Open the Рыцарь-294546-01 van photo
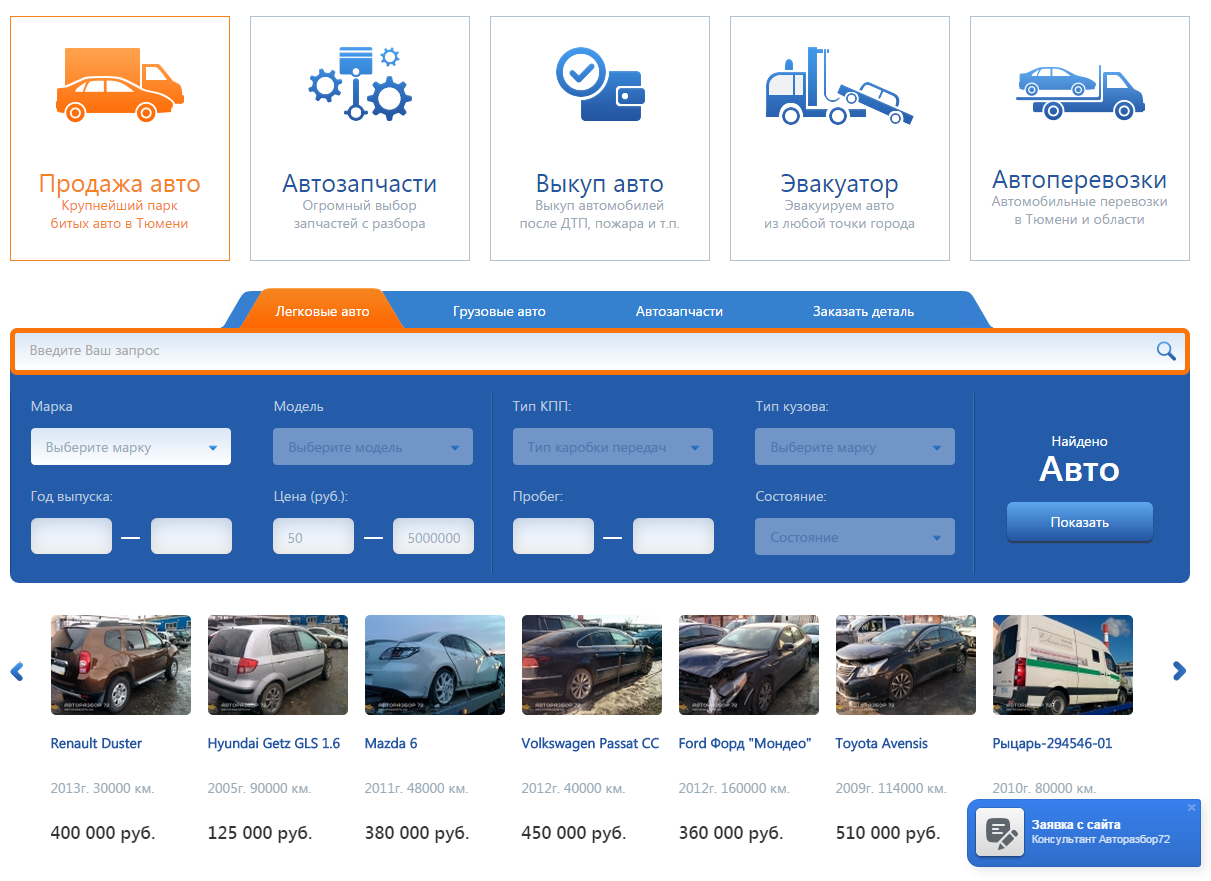Screen dimensions: 1211x881 click(1063, 665)
